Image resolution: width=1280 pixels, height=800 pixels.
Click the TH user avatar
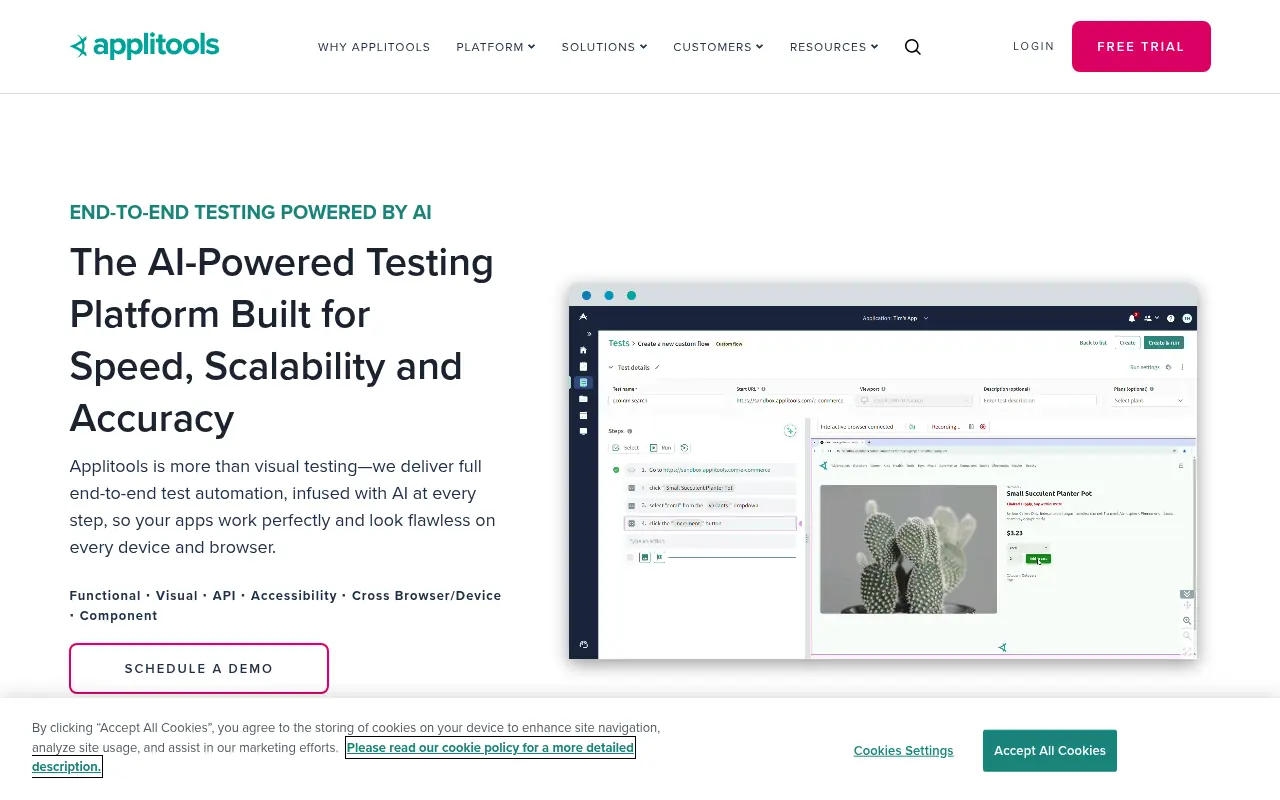coord(1187,319)
